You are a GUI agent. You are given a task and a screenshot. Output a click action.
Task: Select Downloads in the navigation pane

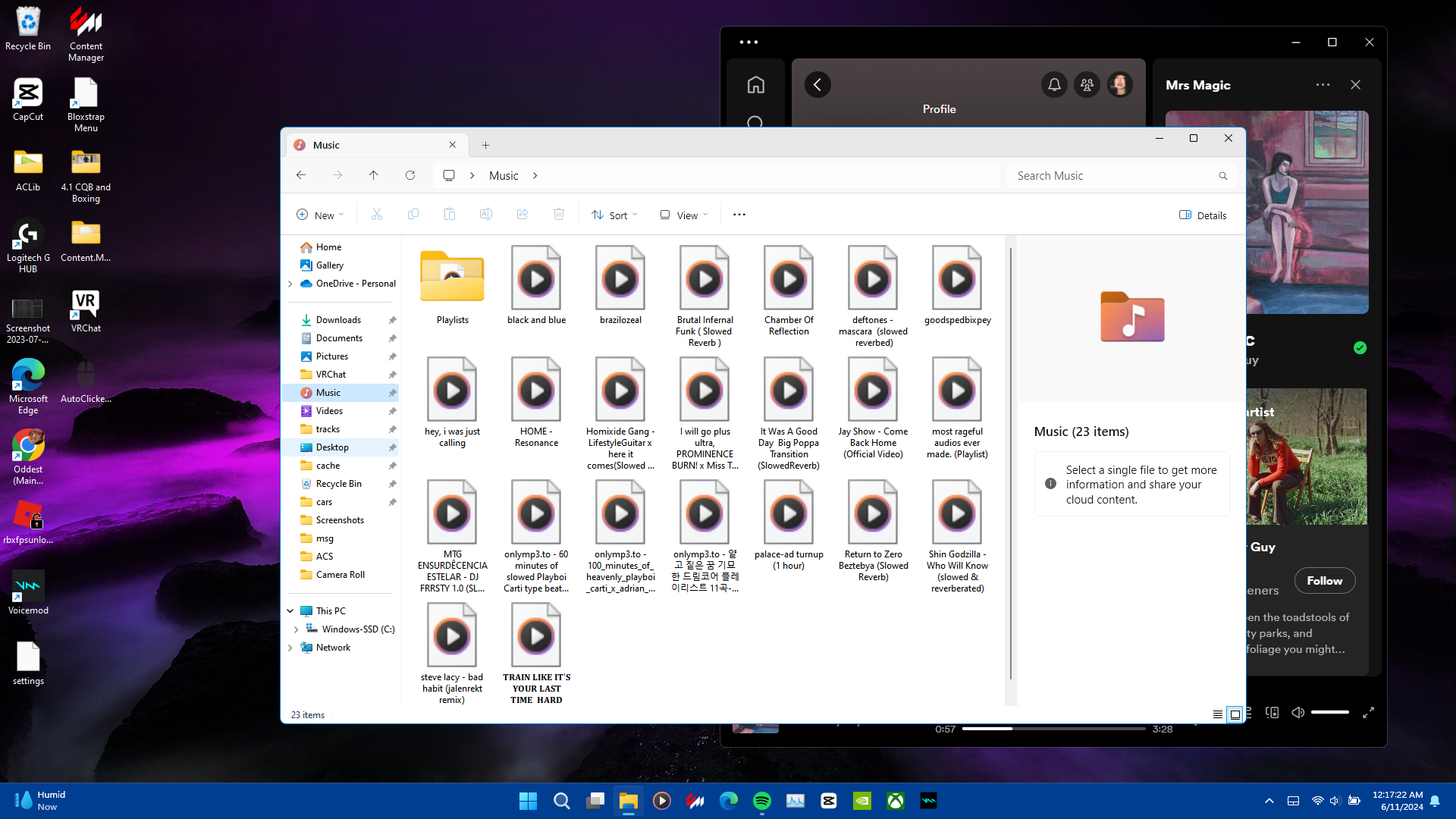point(338,320)
